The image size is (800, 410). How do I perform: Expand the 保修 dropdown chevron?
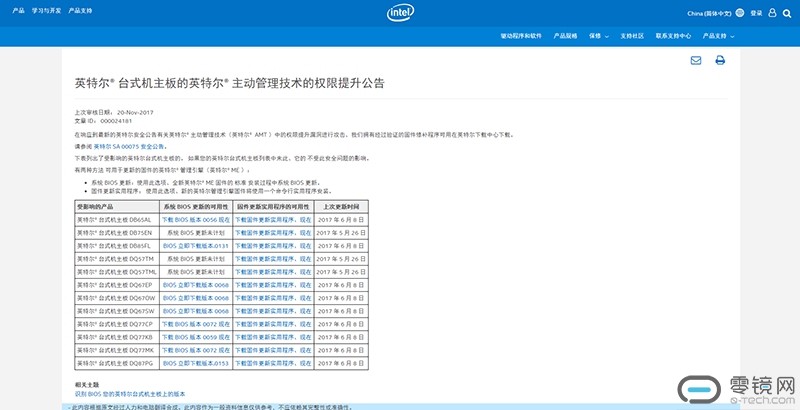point(607,37)
